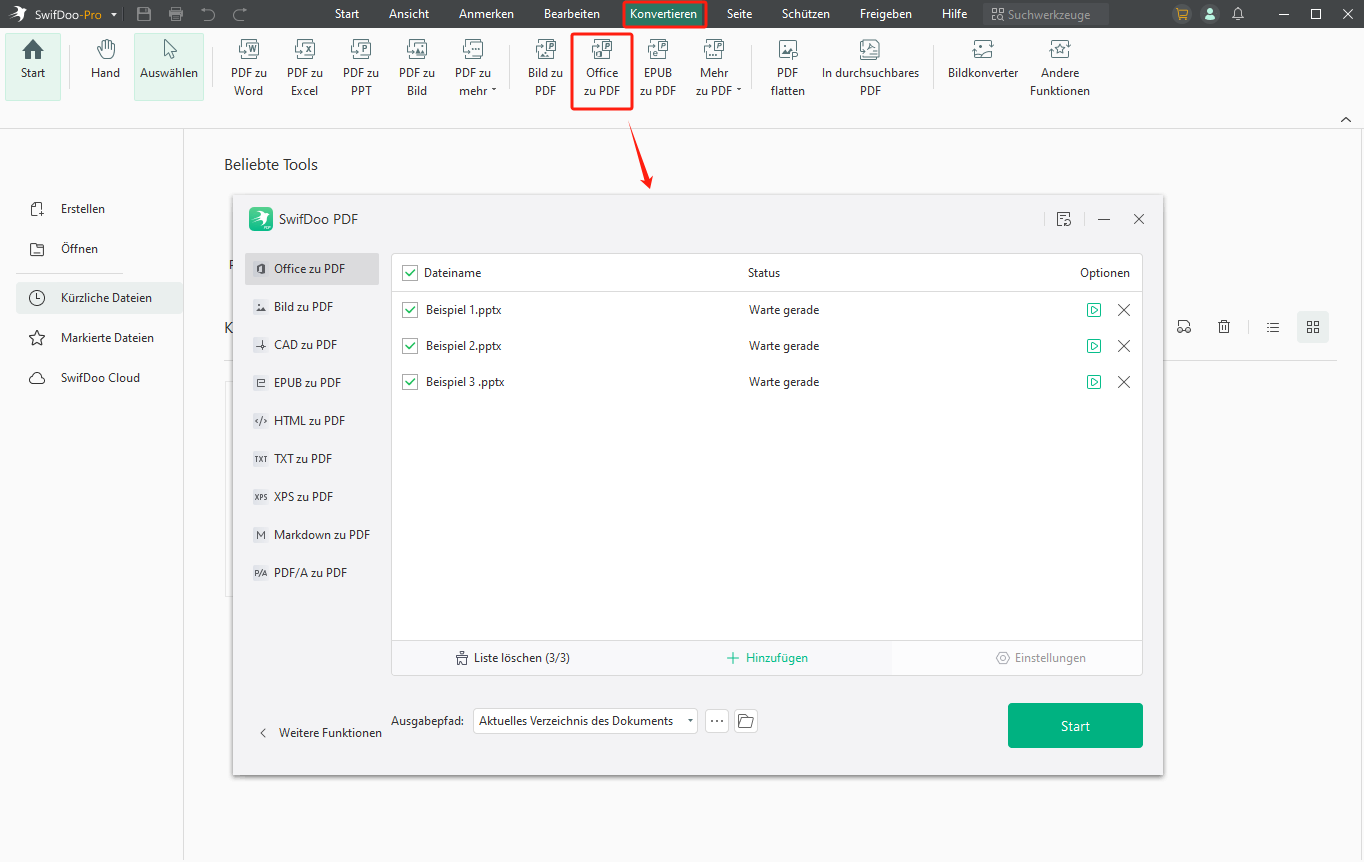Open the output folder icon
This screenshot has height=862, width=1364.
746,721
